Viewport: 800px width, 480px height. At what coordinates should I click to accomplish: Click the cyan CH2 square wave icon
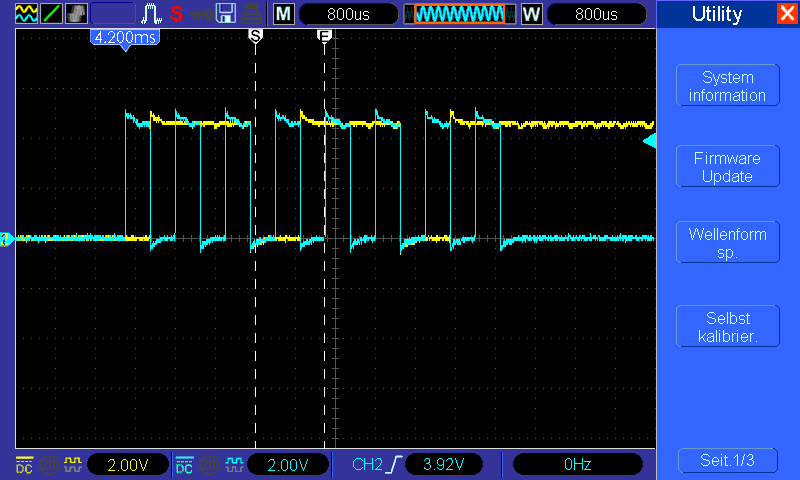[x=234, y=464]
